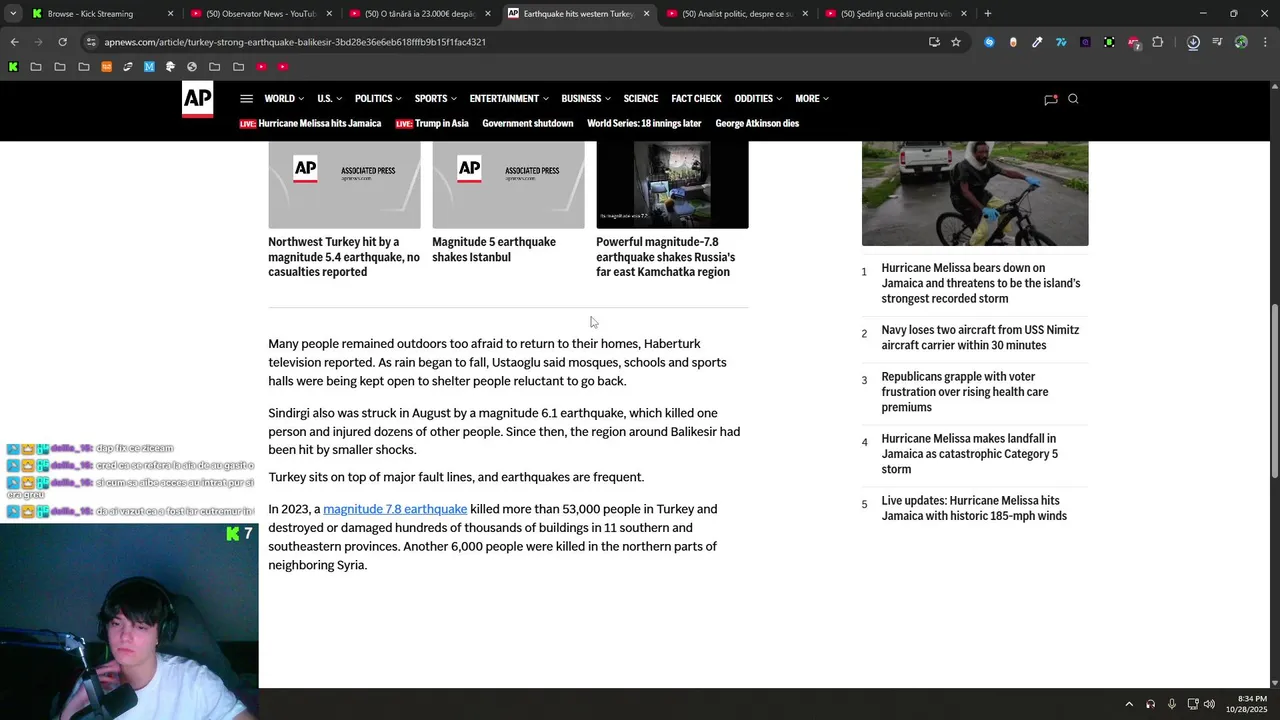The width and height of the screenshot is (1280, 720).
Task: Click the cyclist photo in most-read sidebar
Action: tap(975, 194)
